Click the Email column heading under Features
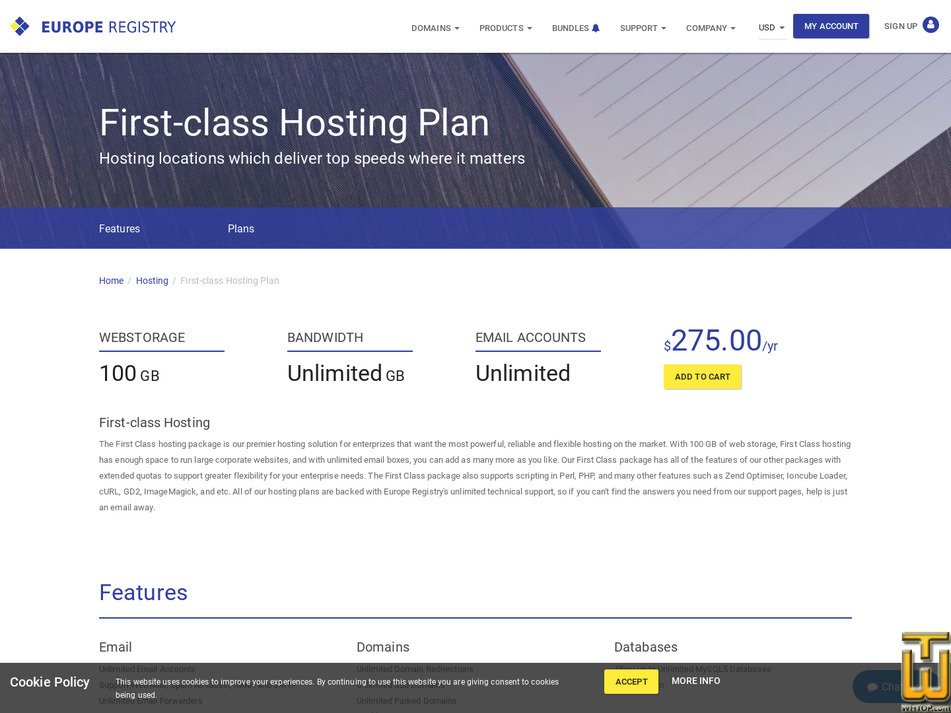The image size is (951, 713). click(x=115, y=647)
